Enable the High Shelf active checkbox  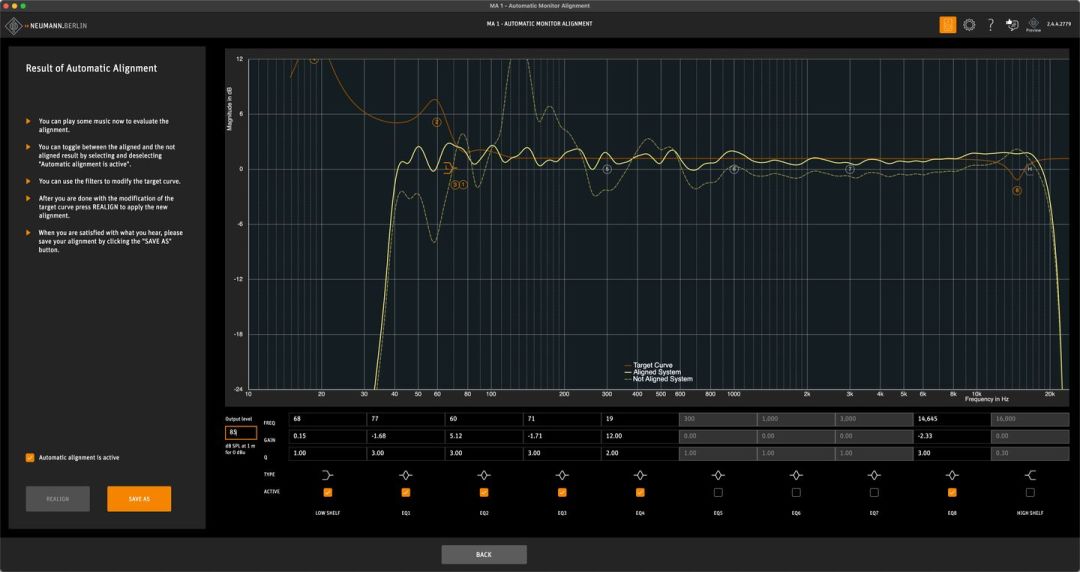(1030, 492)
